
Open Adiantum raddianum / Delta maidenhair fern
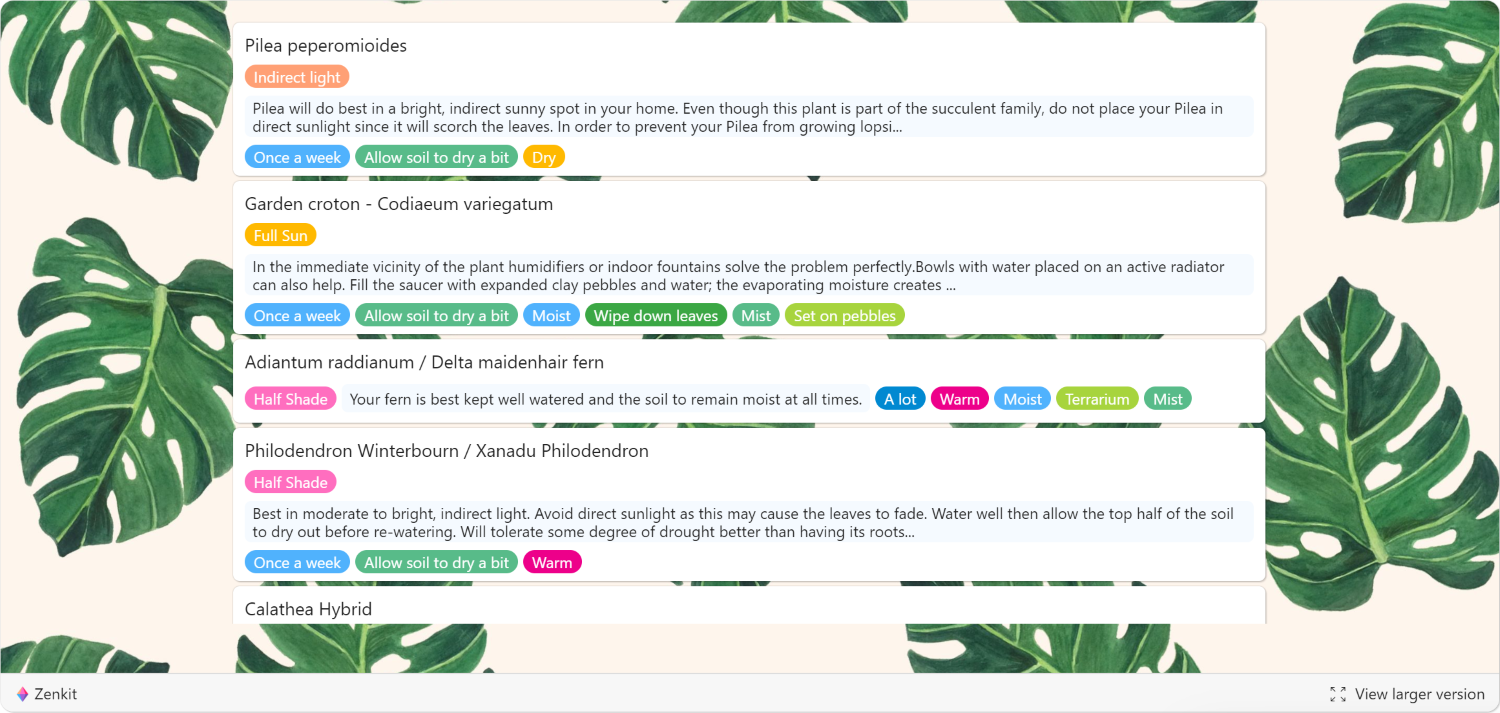pos(424,362)
